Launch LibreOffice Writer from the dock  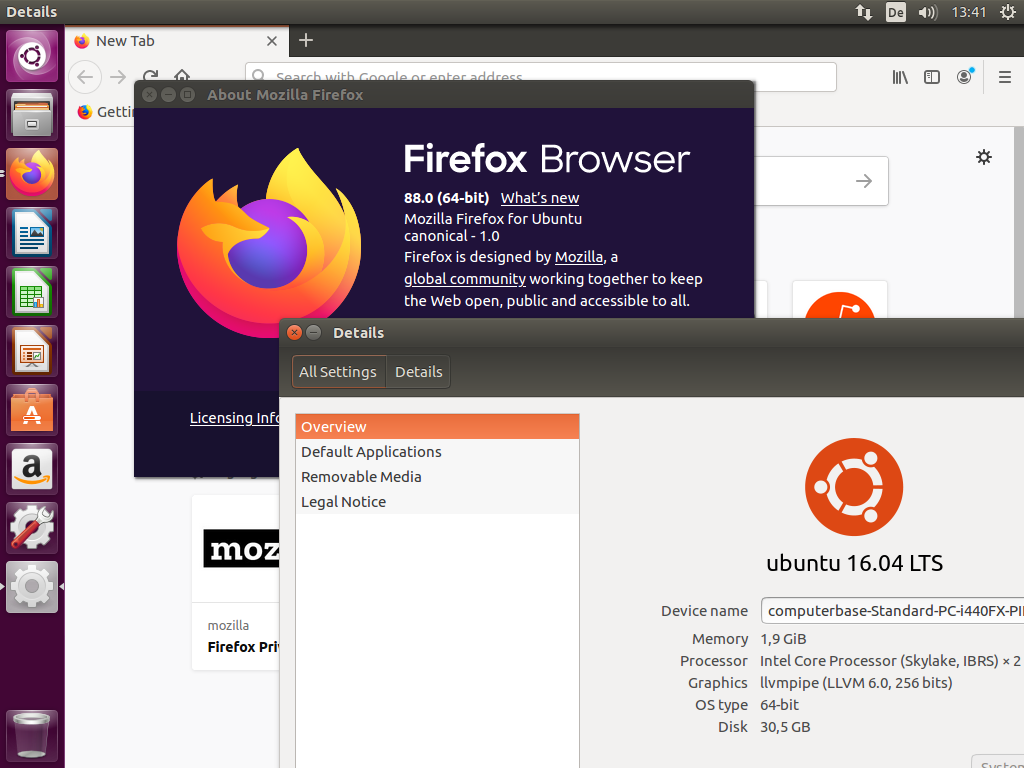(32, 233)
